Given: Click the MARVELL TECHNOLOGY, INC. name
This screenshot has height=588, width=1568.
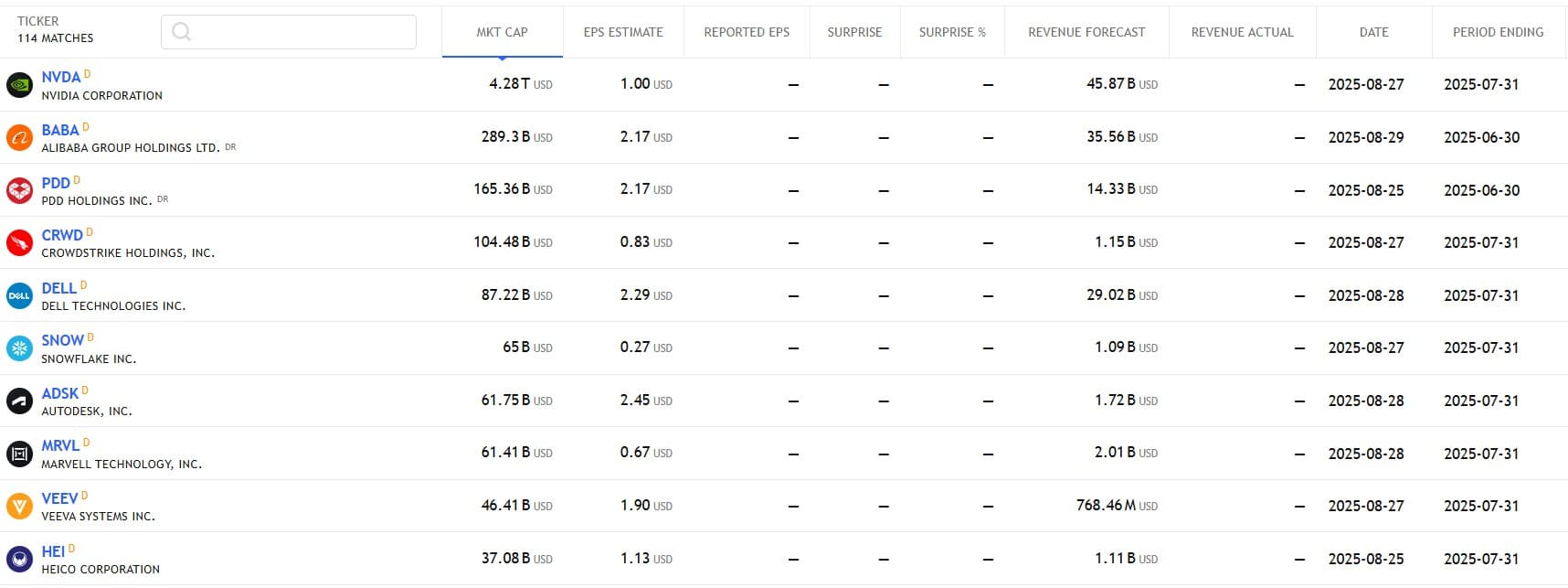Looking at the screenshot, I should 122,465.
